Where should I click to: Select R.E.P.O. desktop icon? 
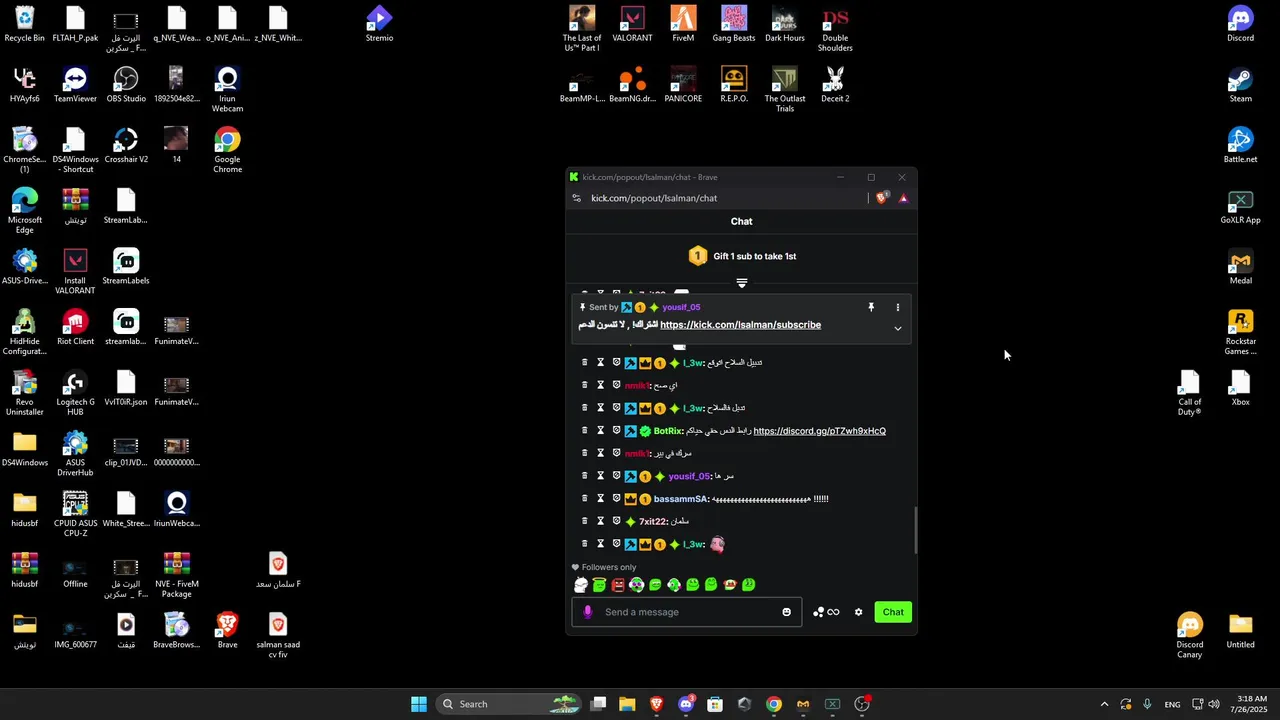734,85
